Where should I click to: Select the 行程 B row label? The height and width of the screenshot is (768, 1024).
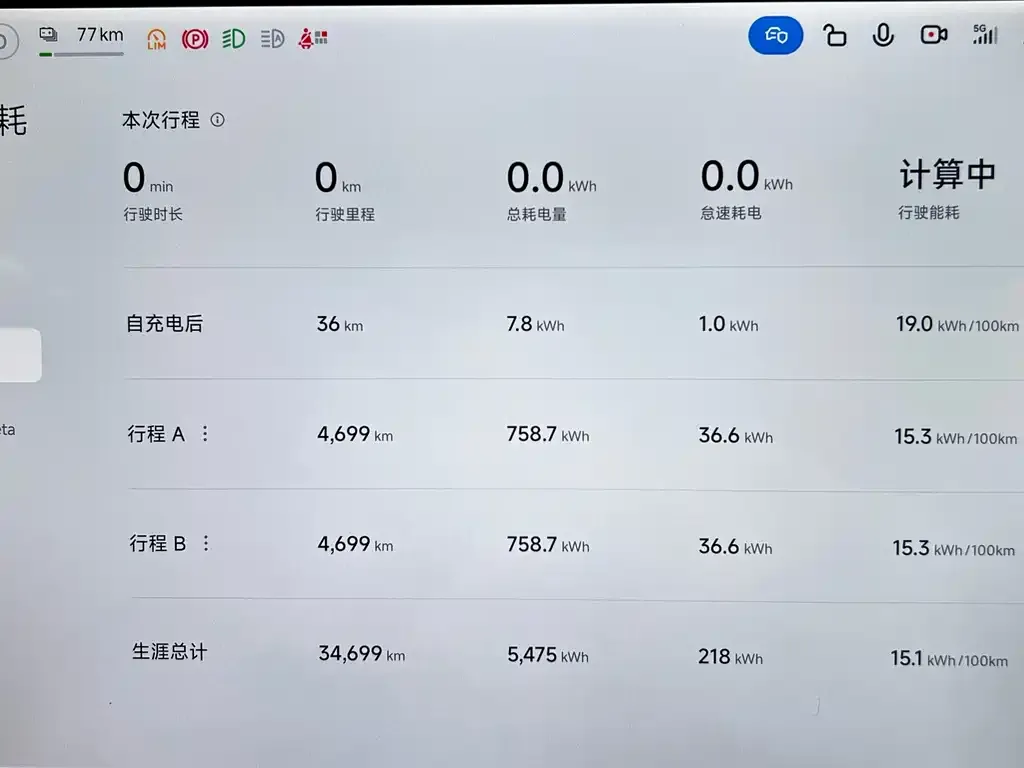[x=157, y=543]
